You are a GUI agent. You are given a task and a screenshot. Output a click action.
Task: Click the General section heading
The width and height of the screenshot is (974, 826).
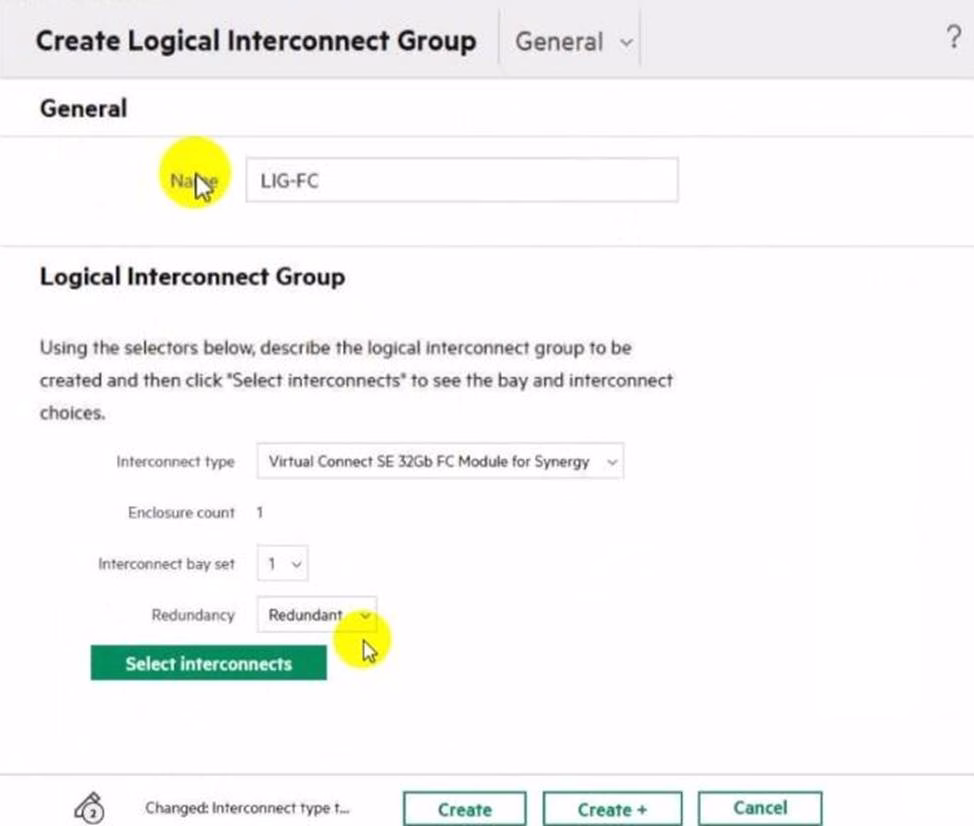pyautogui.click(x=83, y=108)
